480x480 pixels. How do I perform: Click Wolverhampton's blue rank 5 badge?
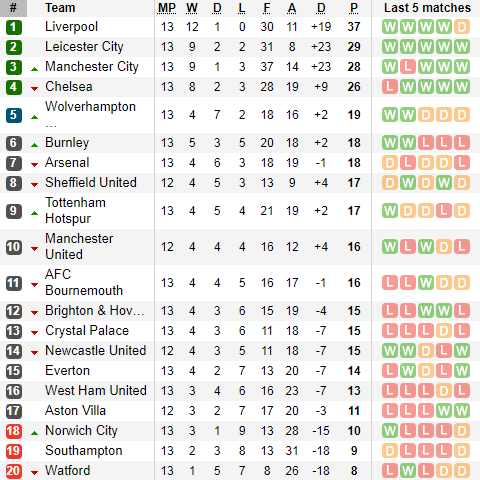14,115
